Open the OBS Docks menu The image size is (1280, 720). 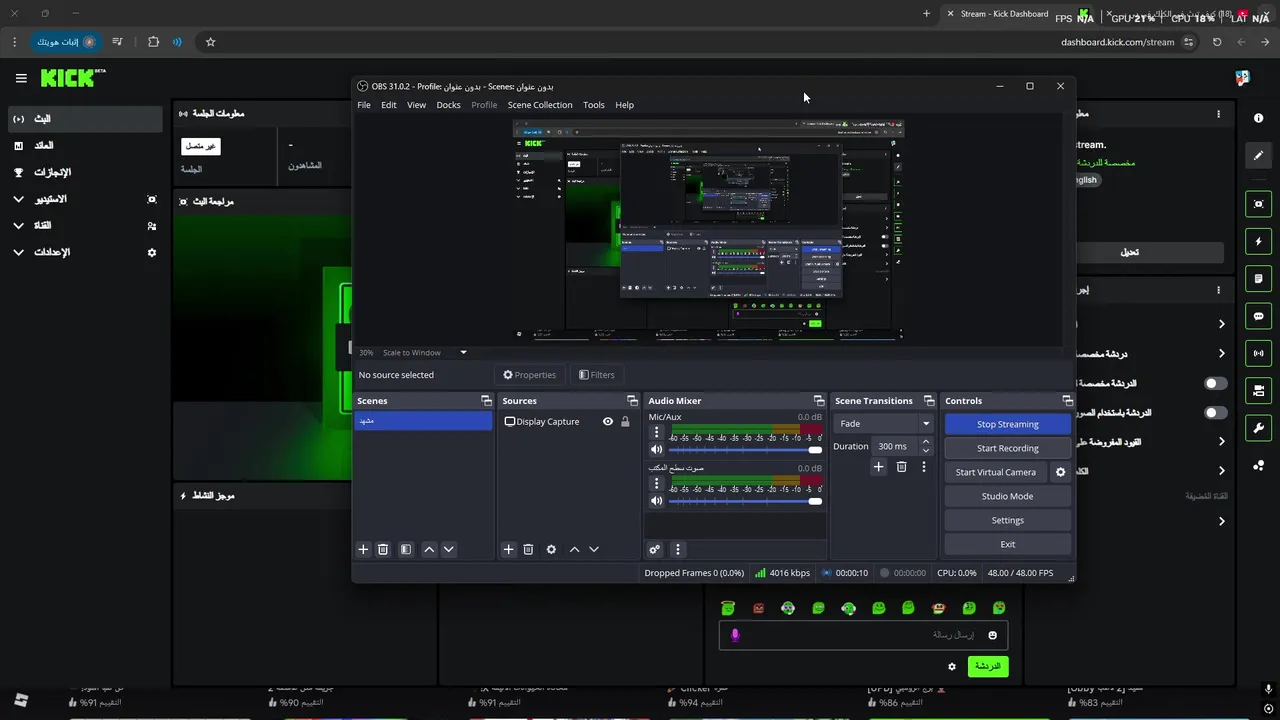tap(448, 105)
